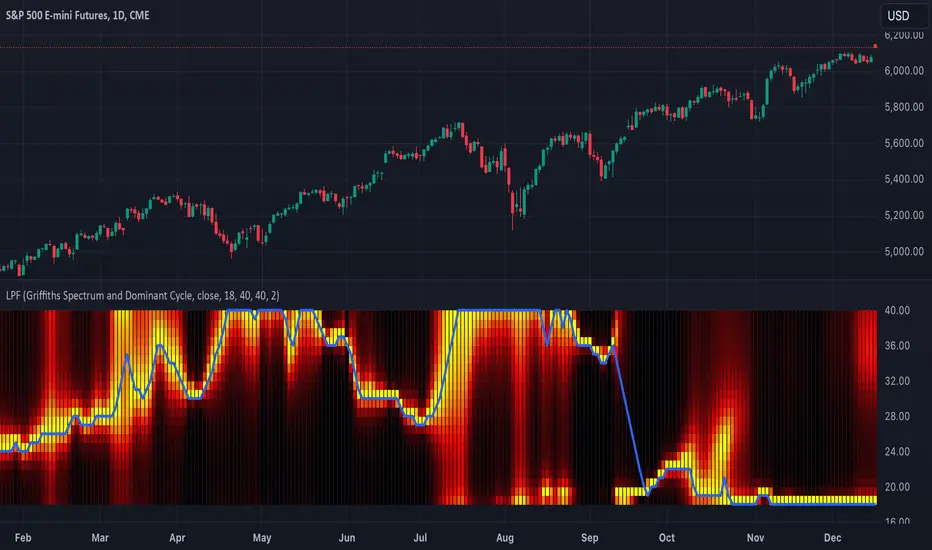
Task: Click the 5,400.00 price axis label
Action: point(904,179)
